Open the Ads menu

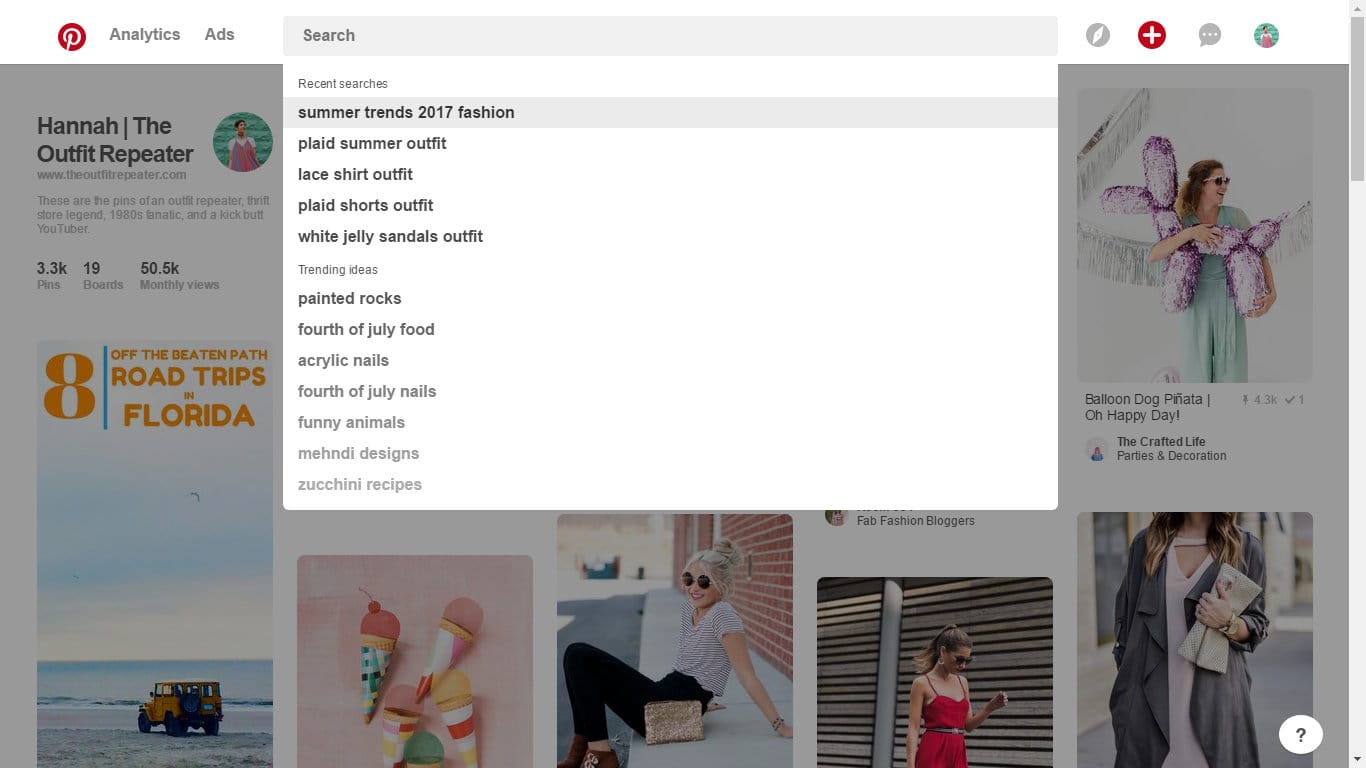pyautogui.click(x=219, y=35)
